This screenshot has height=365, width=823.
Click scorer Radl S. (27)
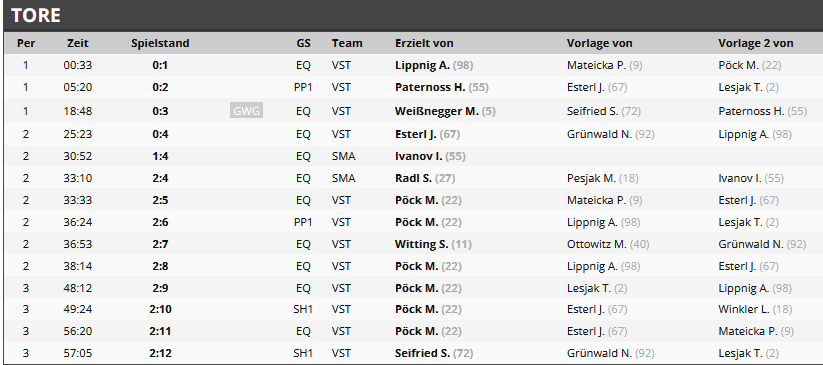coord(425,178)
